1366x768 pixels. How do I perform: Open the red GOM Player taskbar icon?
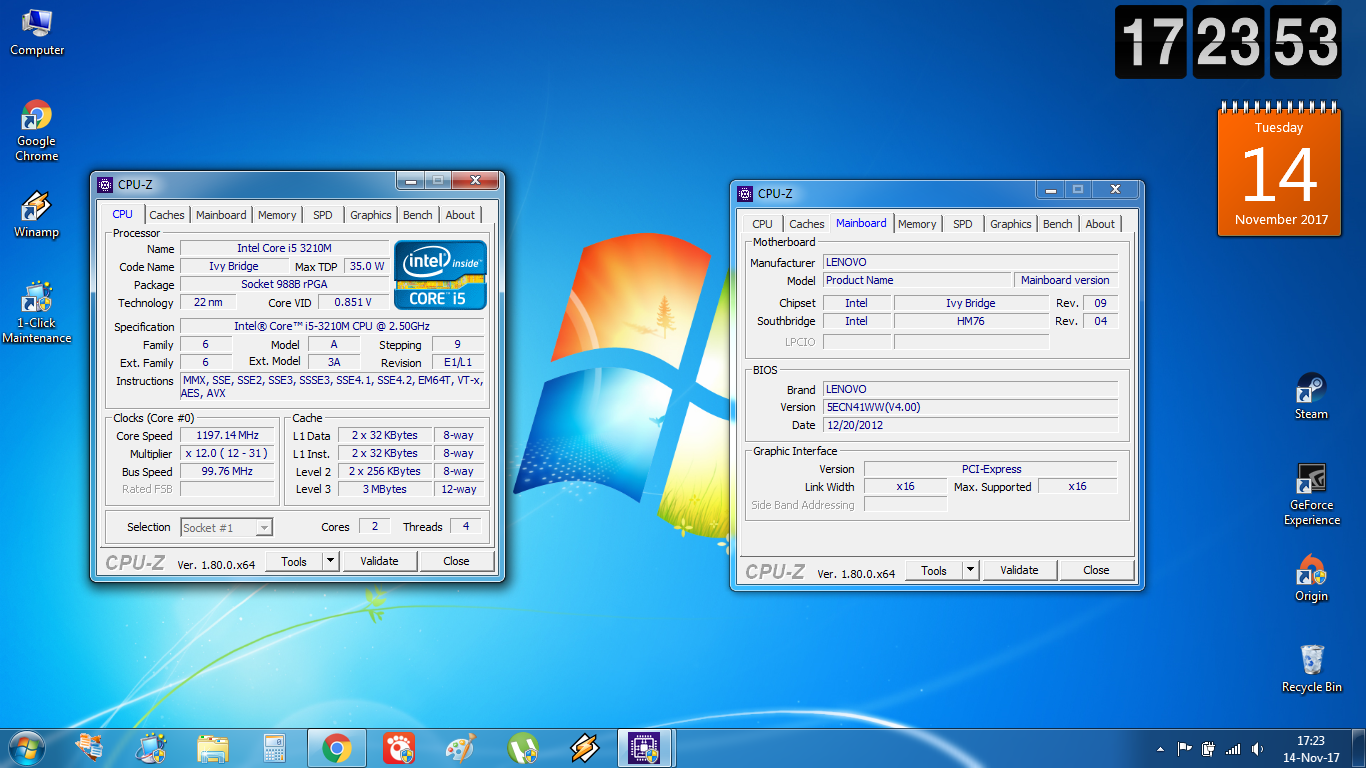(x=399, y=748)
